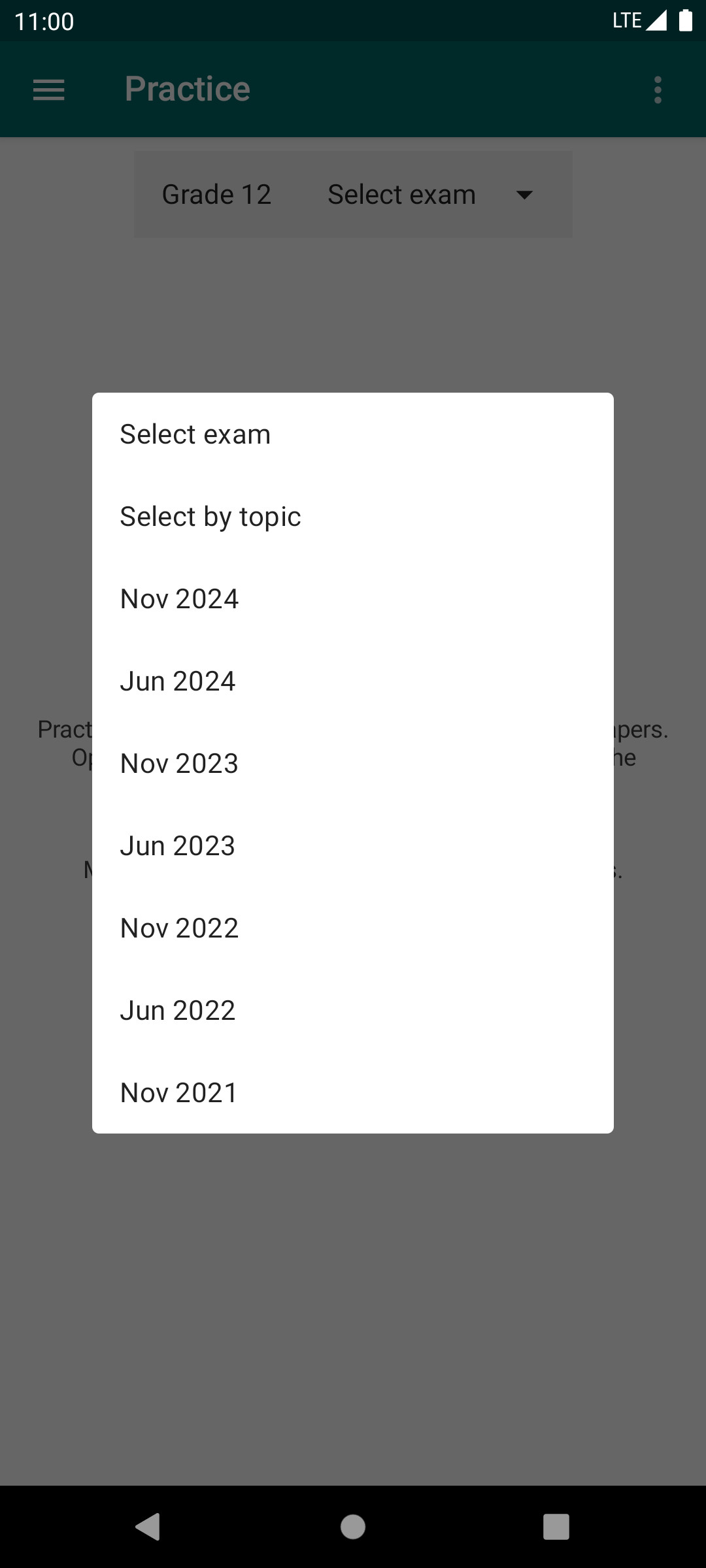Choose 'Select by topic' option
This screenshot has height=1568, width=706.
click(353, 516)
